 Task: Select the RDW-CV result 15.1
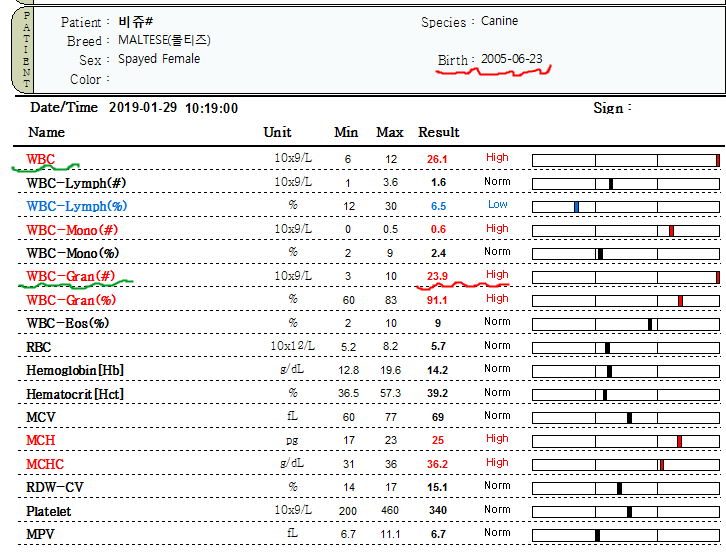point(437,488)
